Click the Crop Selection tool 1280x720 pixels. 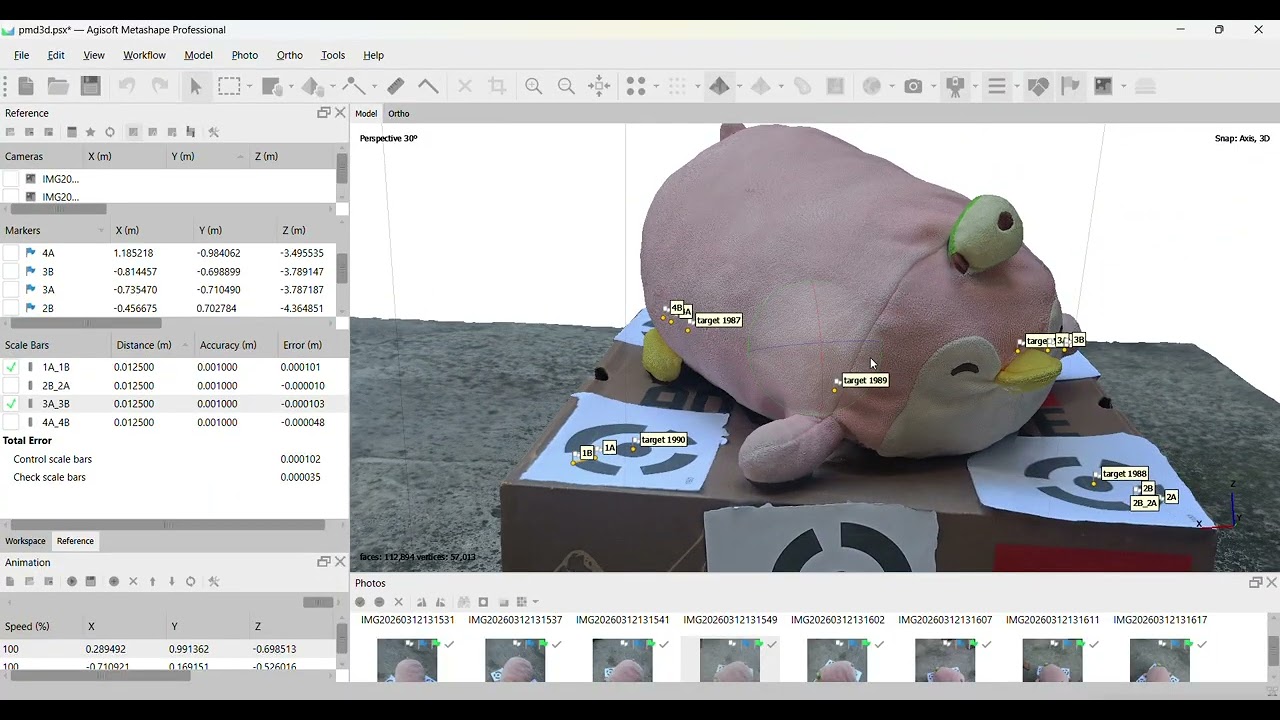[x=497, y=86]
